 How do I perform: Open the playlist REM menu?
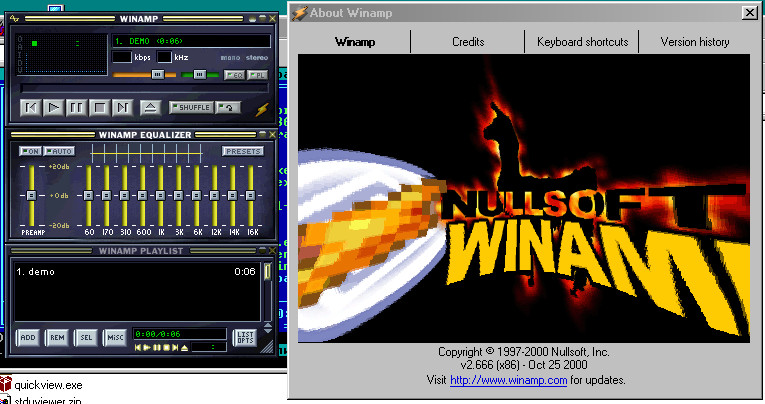pyautogui.click(x=57, y=338)
